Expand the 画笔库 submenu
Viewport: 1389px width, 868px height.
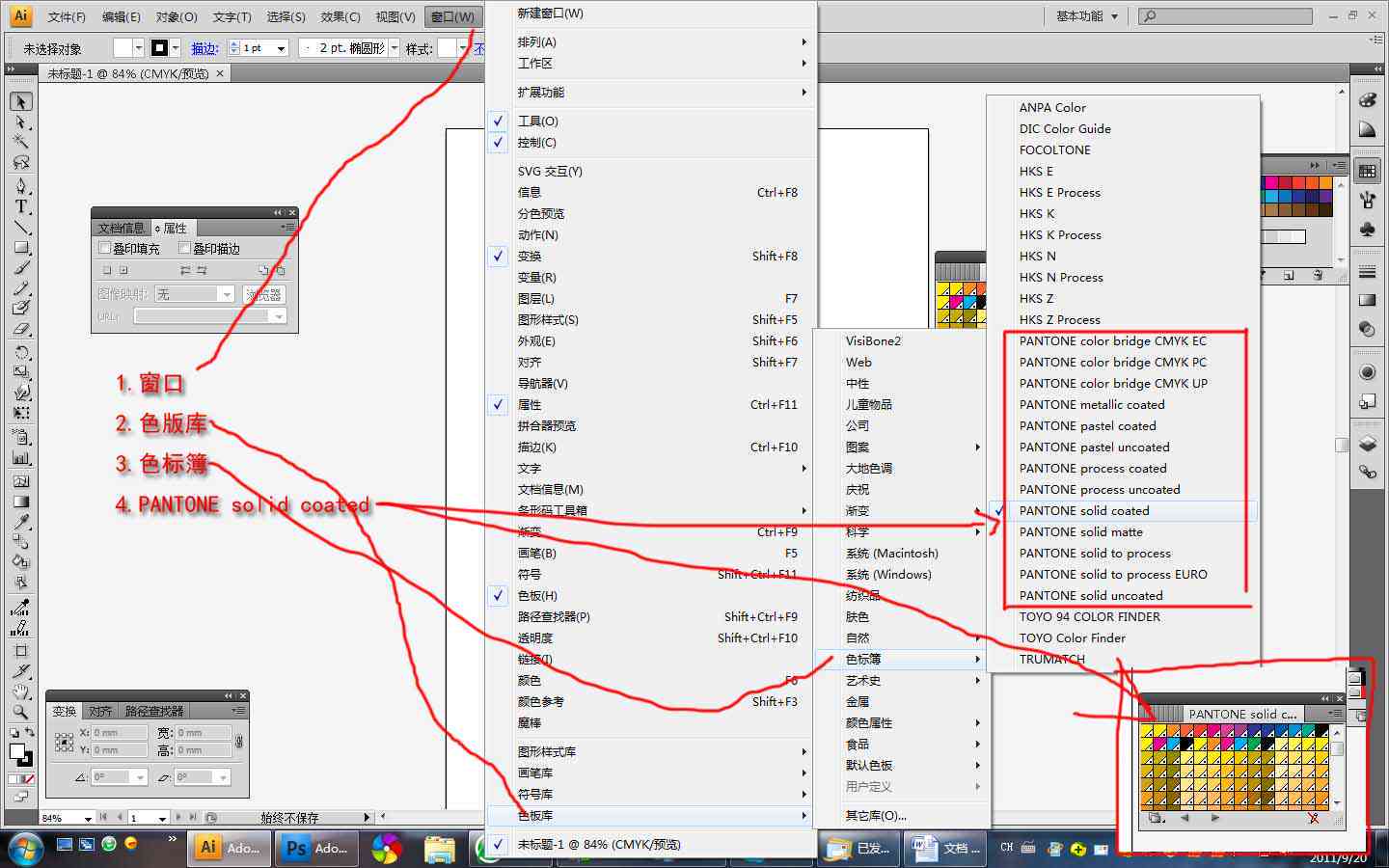(650, 773)
